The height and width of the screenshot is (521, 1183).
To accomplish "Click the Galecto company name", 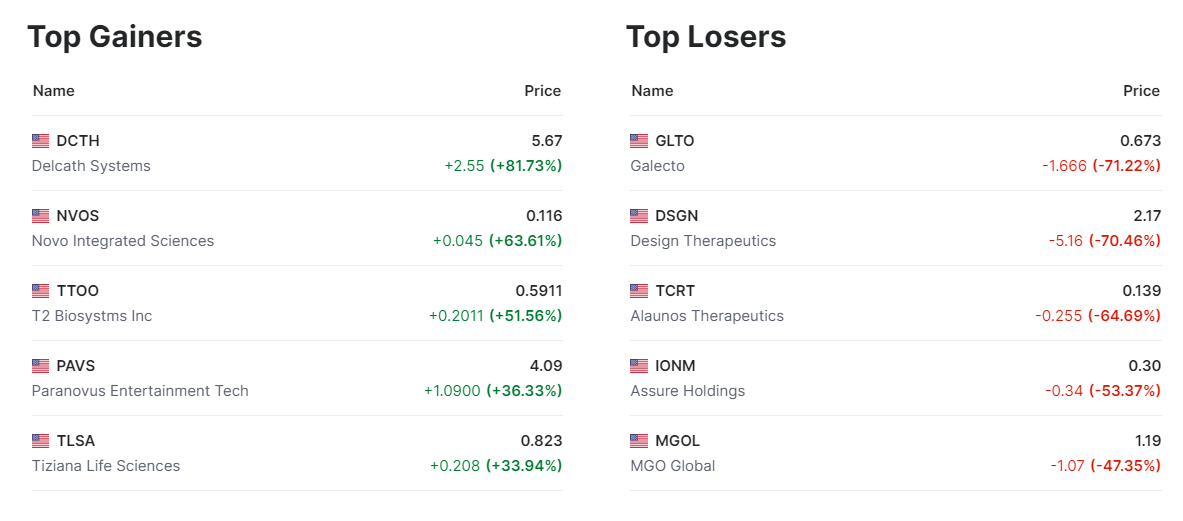I will (x=657, y=166).
